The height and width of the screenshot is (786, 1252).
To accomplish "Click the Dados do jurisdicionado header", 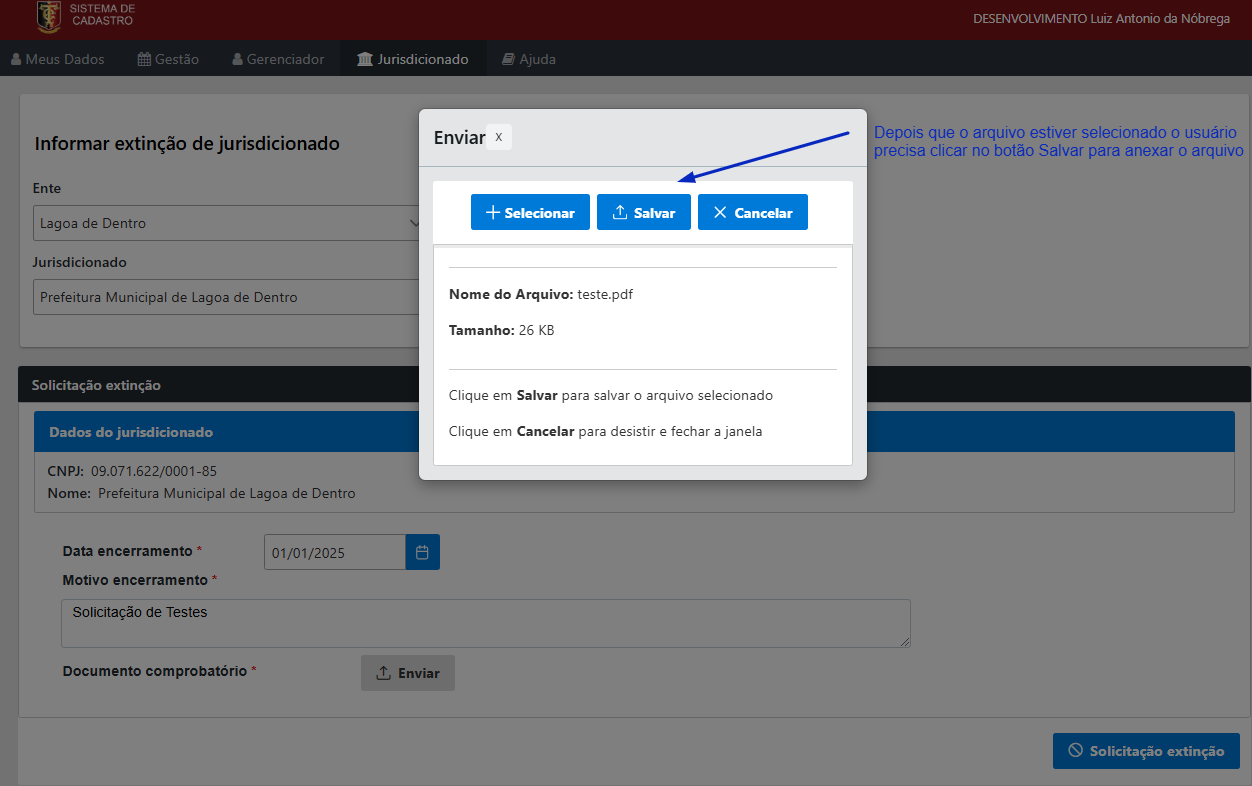I will tap(634, 432).
